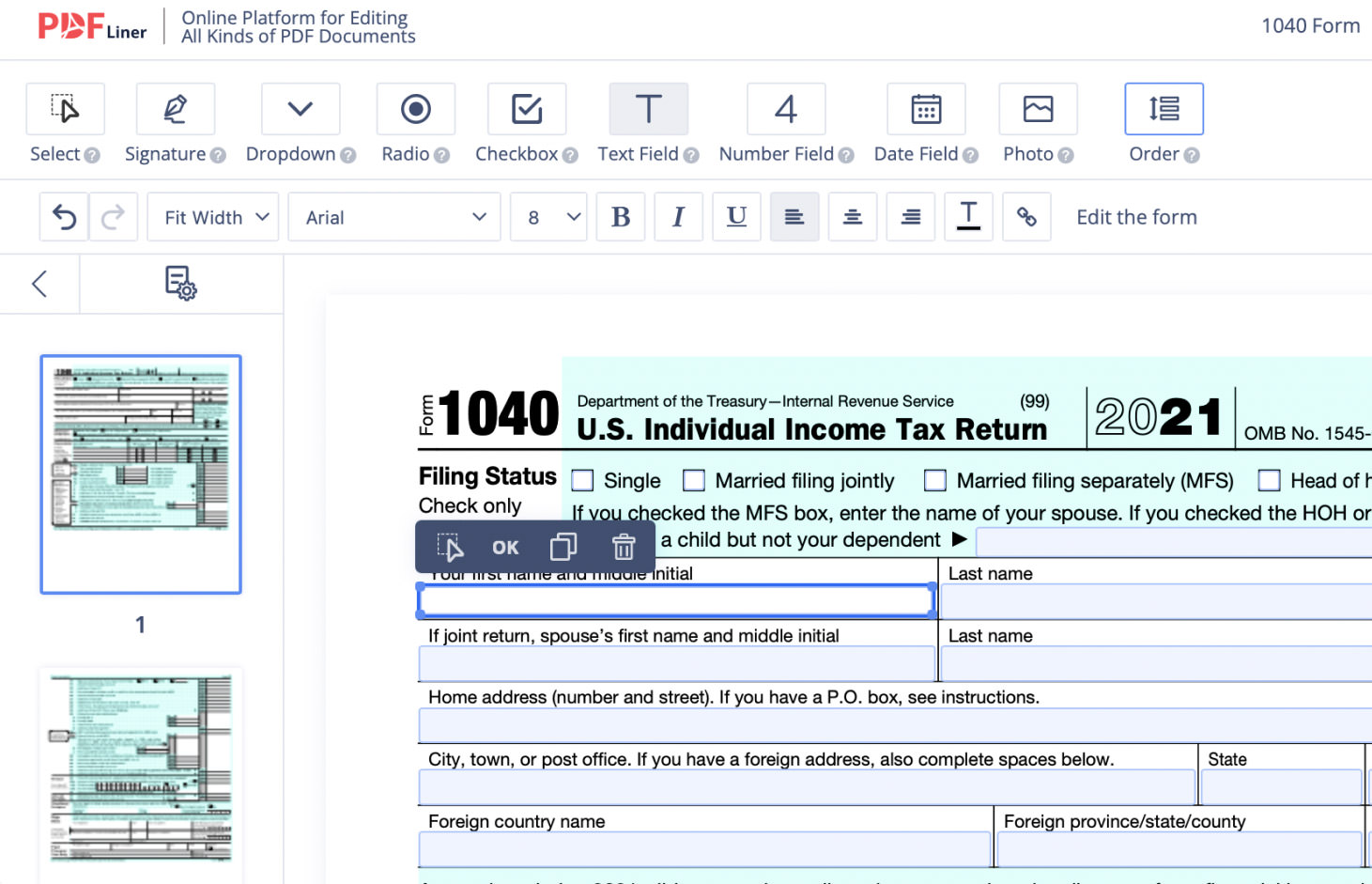Show help for the Dropdown tool
Viewport: 1372px width, 884px height.
(348, 155)
